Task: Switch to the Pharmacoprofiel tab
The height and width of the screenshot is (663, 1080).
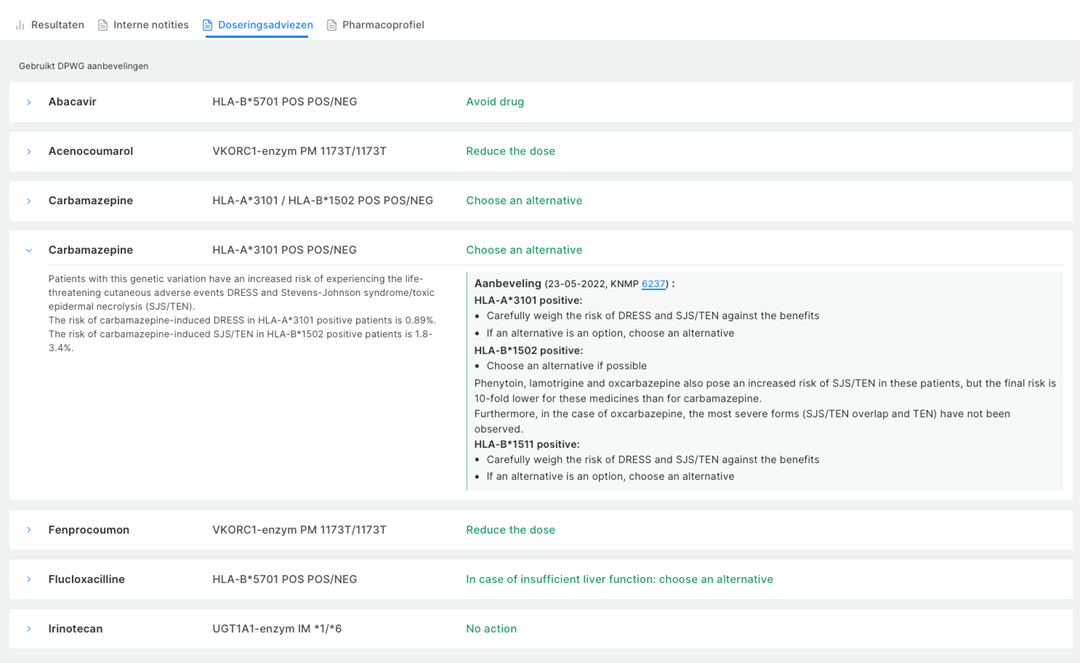Action: 382,25
